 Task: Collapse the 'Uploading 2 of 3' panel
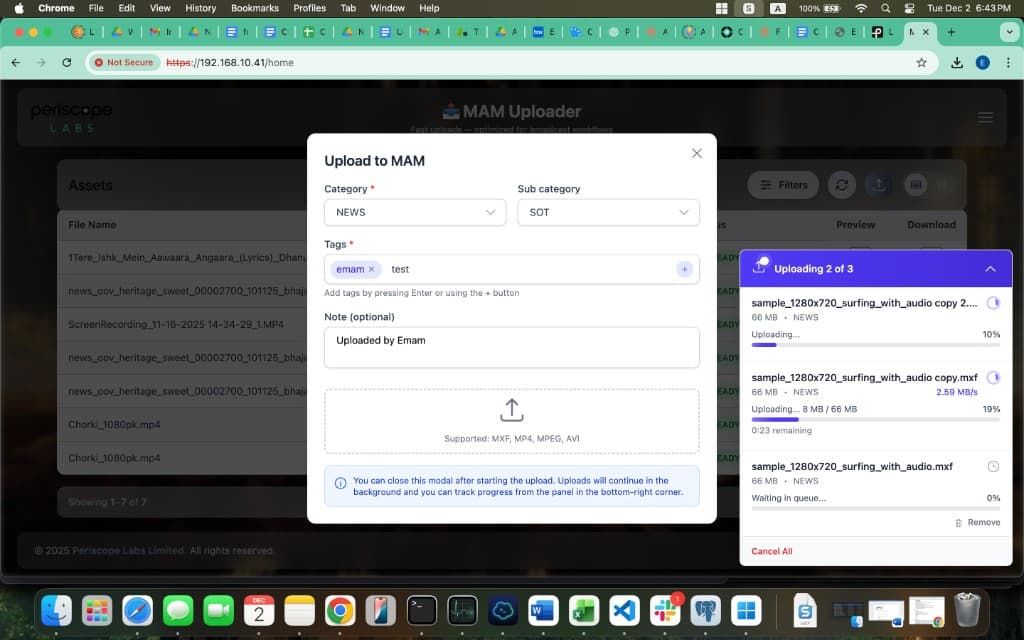click(991, 268)
